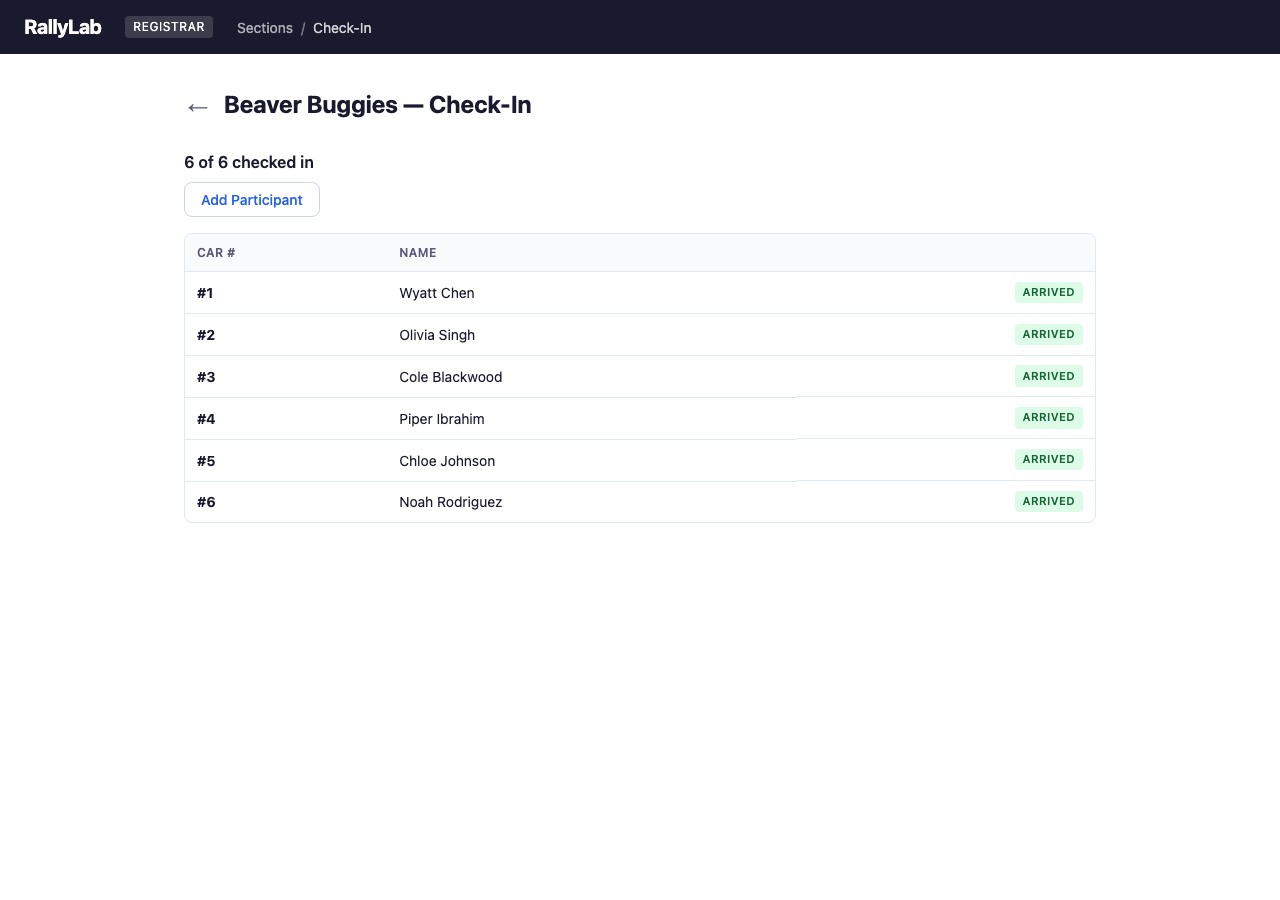Click the ARRIVED badge for Cole Blackwood

pyautogui.click(x=1048, y=376)
